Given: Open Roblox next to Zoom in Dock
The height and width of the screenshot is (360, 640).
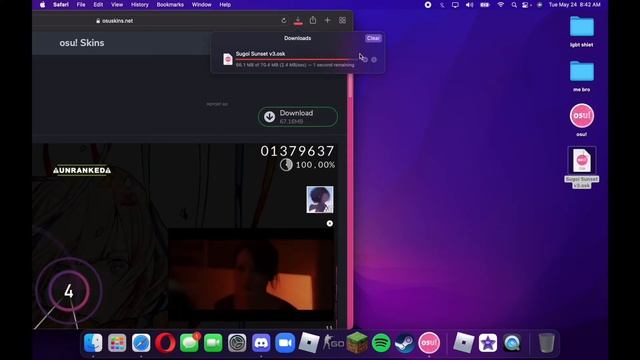Looking at the screenshot, I should coord(309,343).
